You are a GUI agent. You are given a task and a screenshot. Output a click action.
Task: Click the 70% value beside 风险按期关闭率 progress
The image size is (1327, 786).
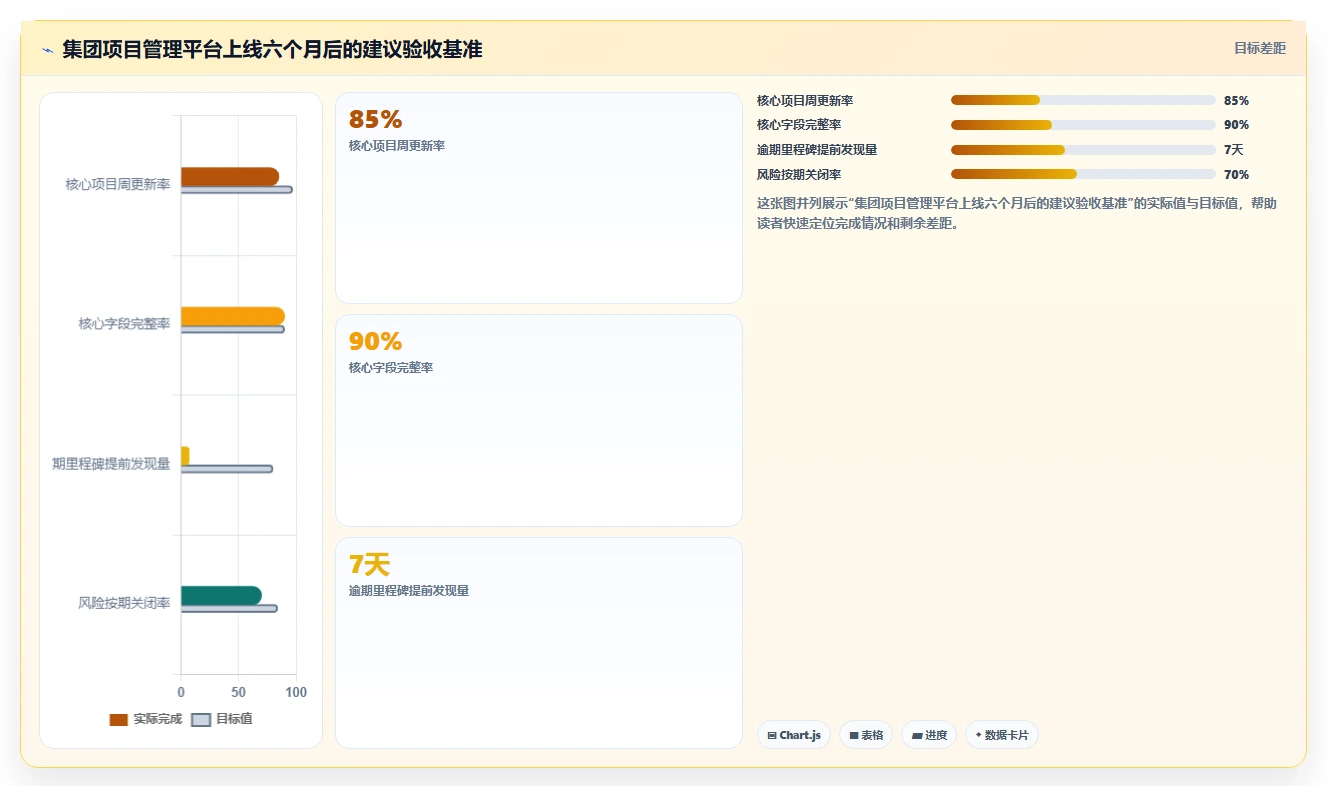(1236, 175)
